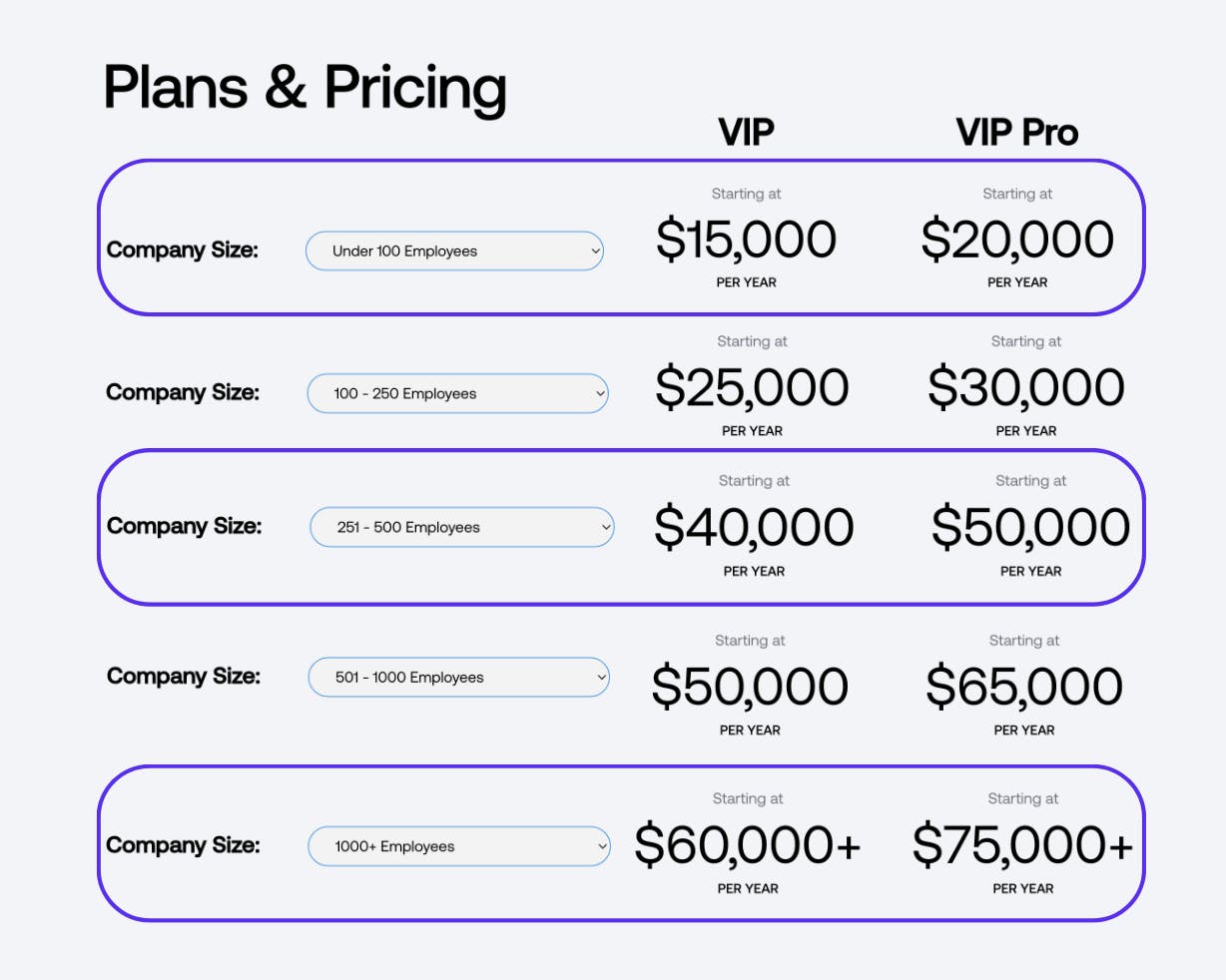Open the 1000+ Employees dropdown

coord(458,846)
